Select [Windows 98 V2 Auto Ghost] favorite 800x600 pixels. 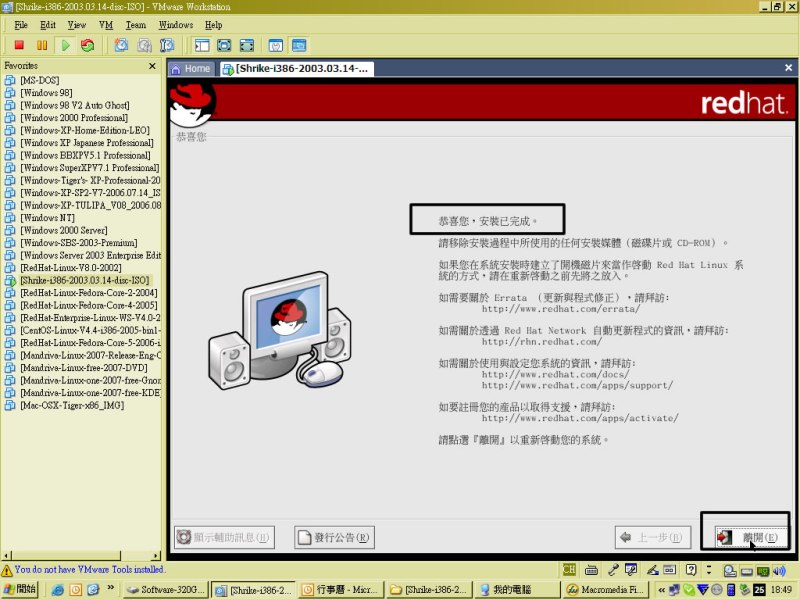point(75,105)
